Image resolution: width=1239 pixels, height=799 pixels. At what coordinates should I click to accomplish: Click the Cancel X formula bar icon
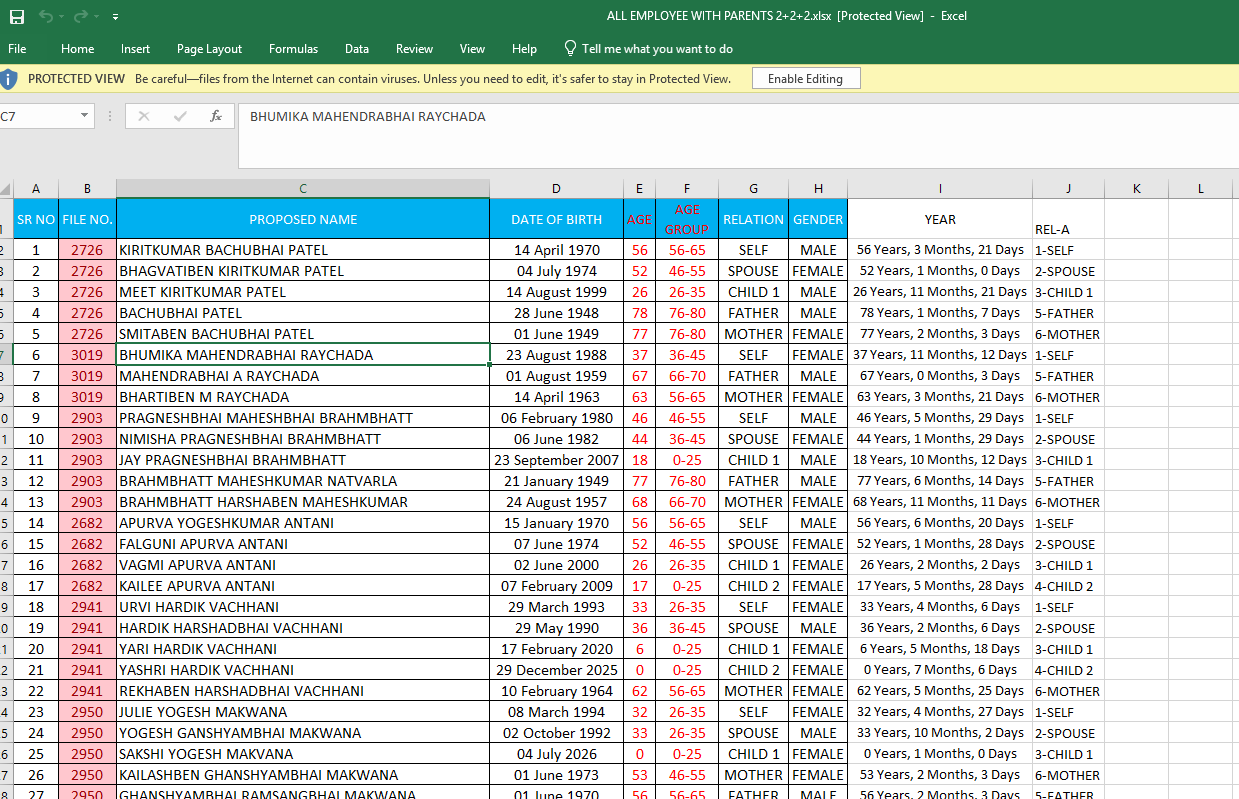click(144, 117)
